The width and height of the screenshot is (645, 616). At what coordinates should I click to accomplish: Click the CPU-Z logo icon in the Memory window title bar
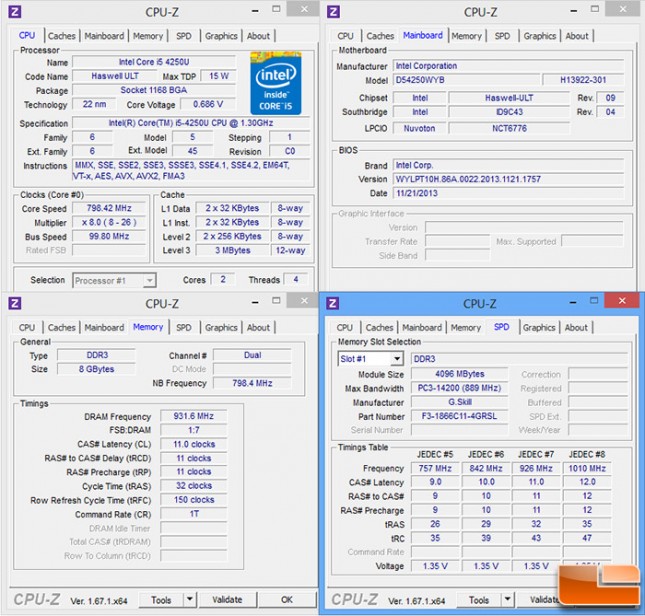click(14, 303)
